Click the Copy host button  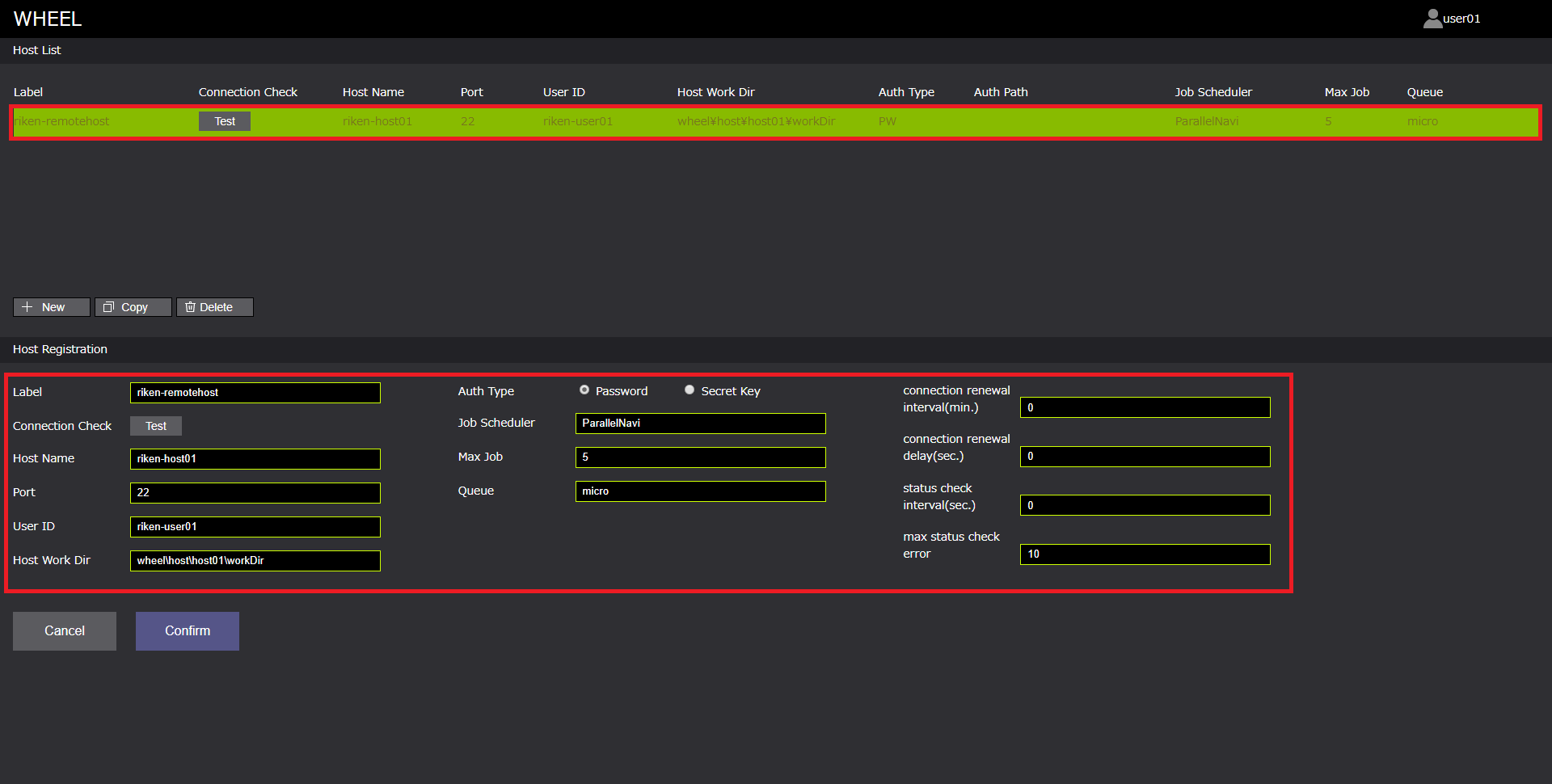click(x=133, y=307)
